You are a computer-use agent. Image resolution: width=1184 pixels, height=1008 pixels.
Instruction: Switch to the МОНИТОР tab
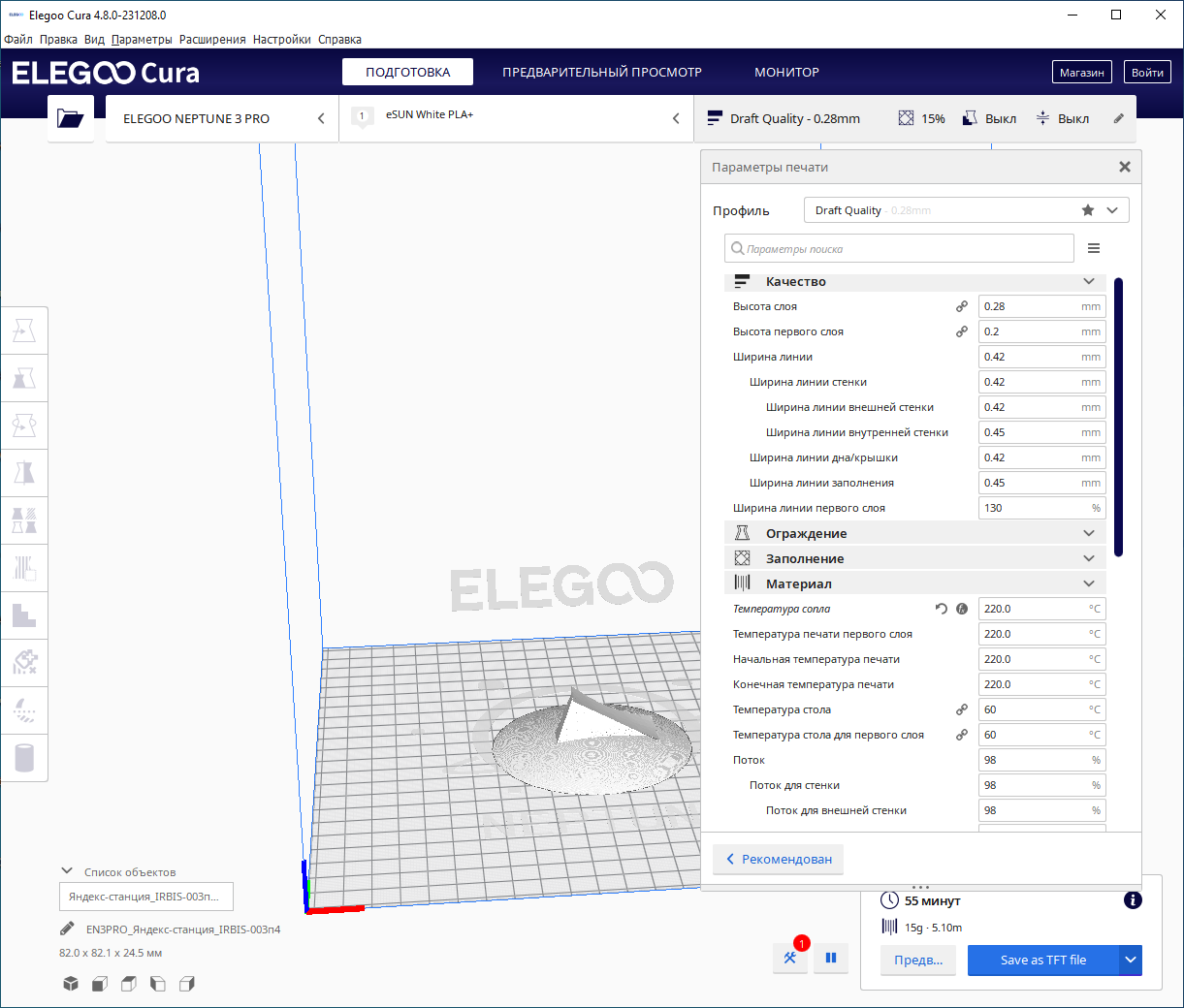tap(786, 72)
